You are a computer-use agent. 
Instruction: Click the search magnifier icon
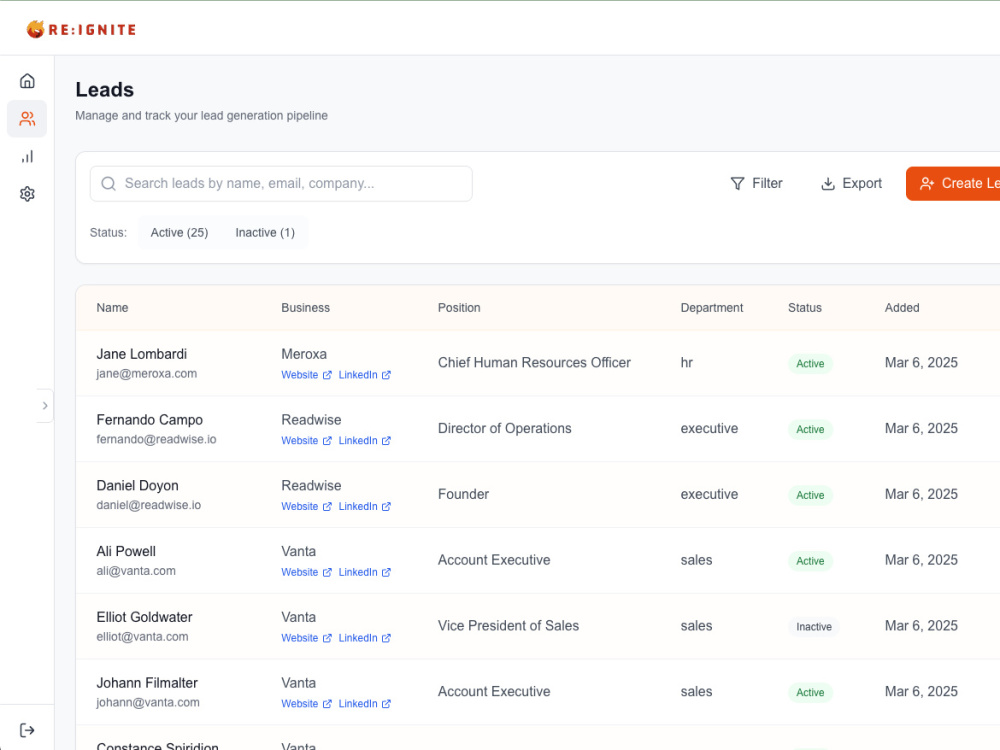tap(108, 184)
